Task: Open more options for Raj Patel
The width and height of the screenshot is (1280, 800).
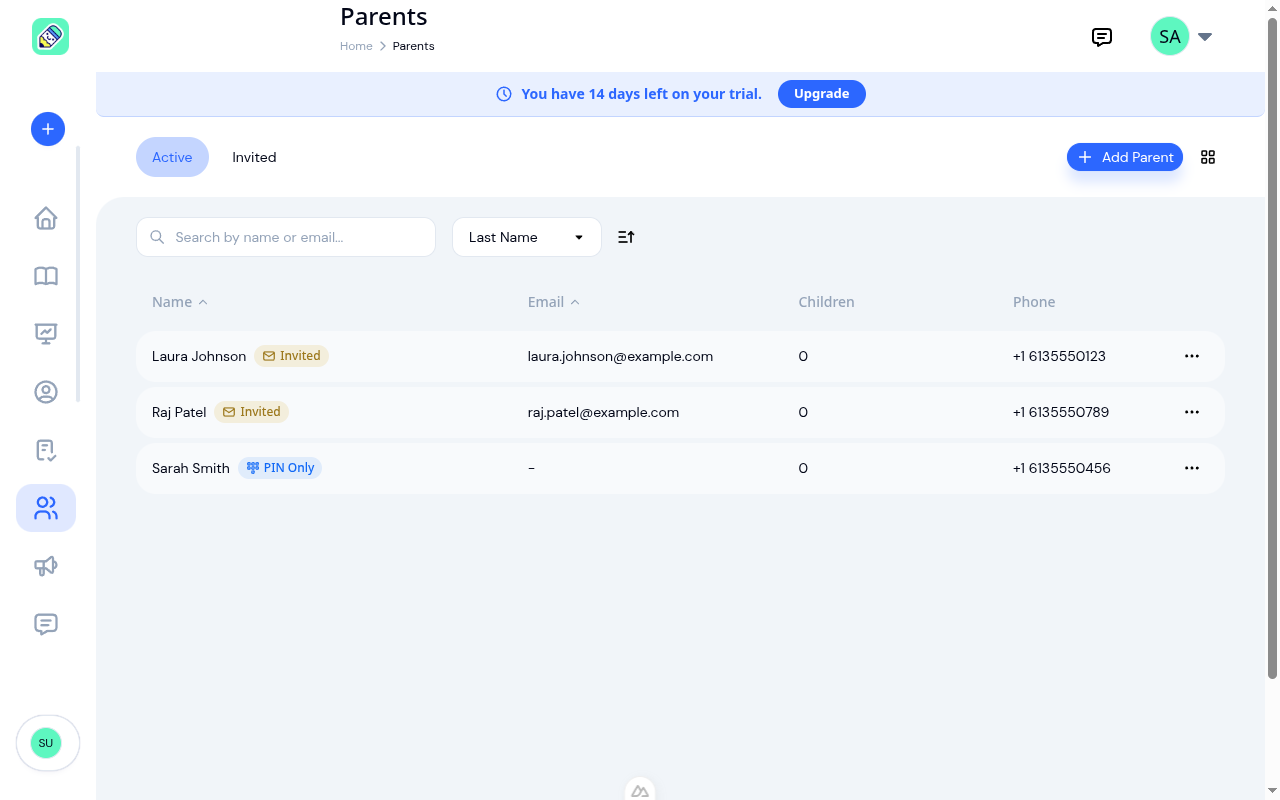Action: [1192, 412]
